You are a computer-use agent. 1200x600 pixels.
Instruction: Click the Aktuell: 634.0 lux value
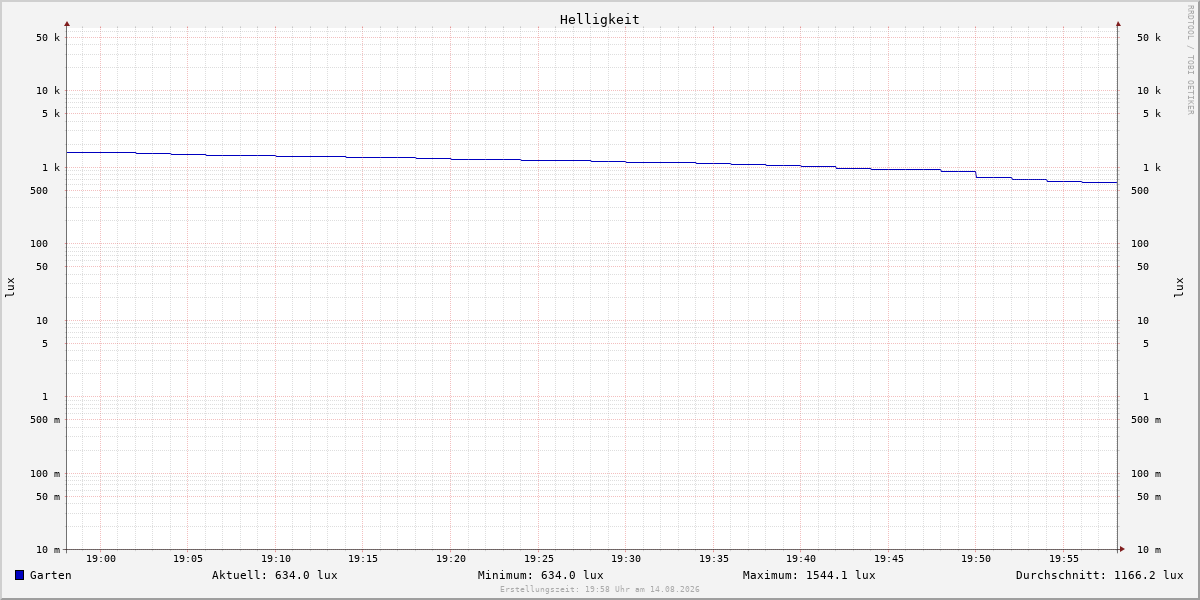point(275,575)
